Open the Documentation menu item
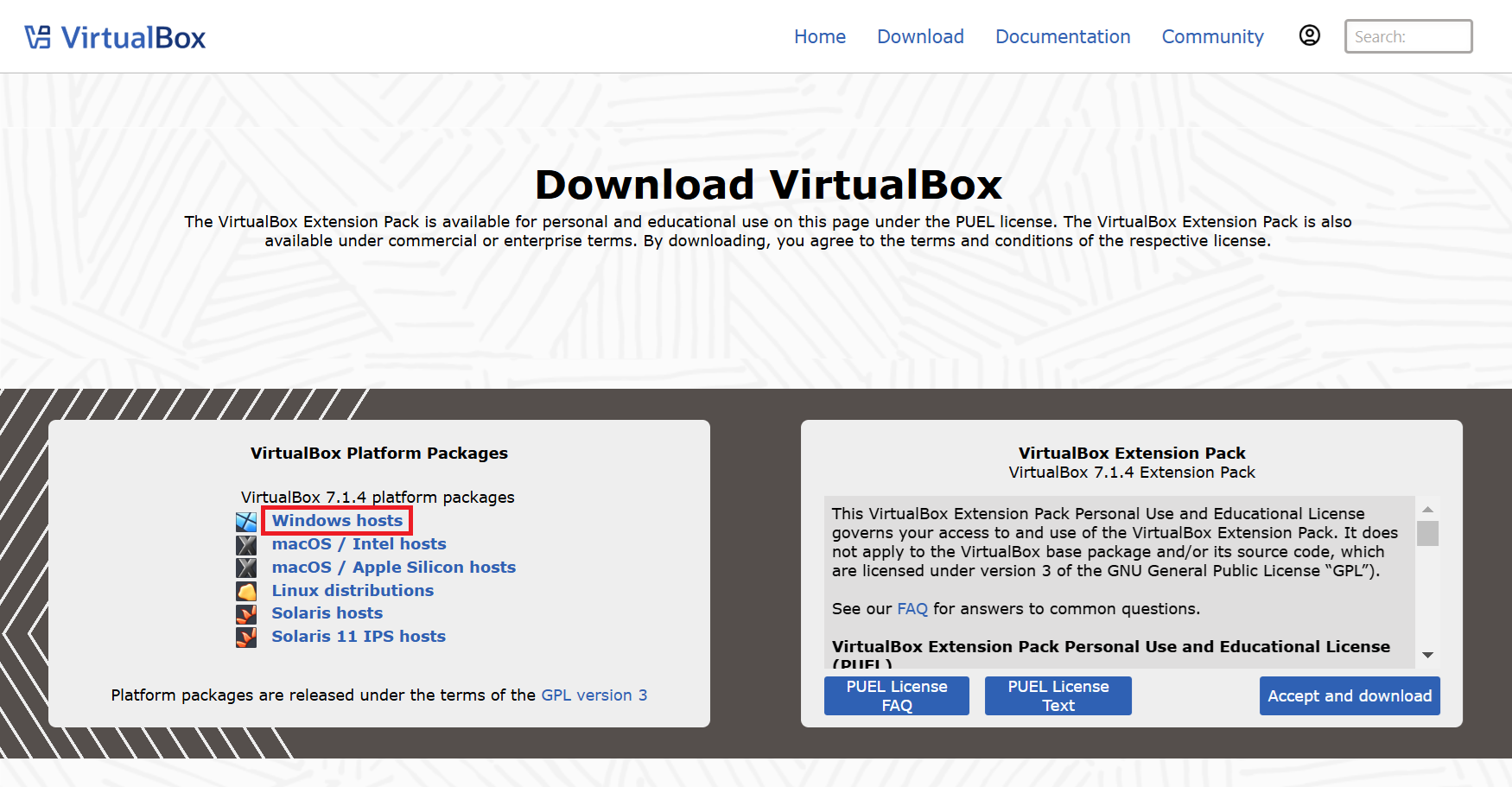 pyautogui.click(x=1063, y=36)
